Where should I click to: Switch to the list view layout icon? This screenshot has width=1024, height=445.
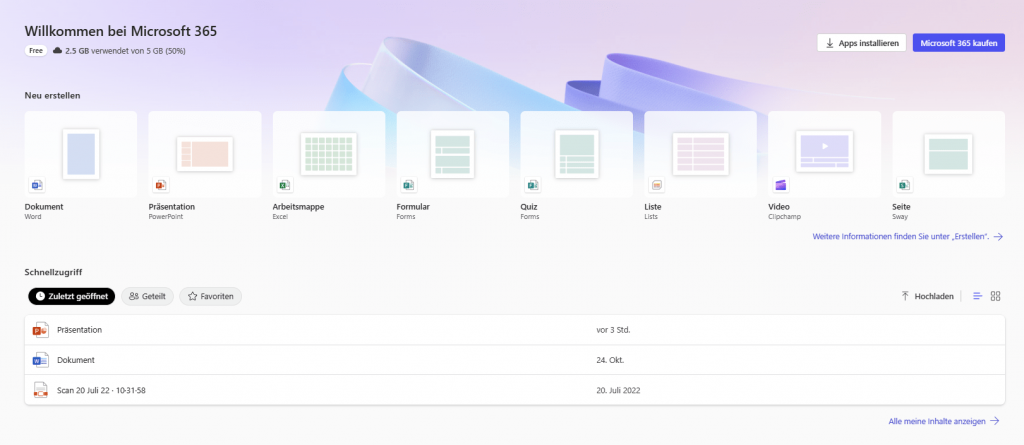coord(978,296)
